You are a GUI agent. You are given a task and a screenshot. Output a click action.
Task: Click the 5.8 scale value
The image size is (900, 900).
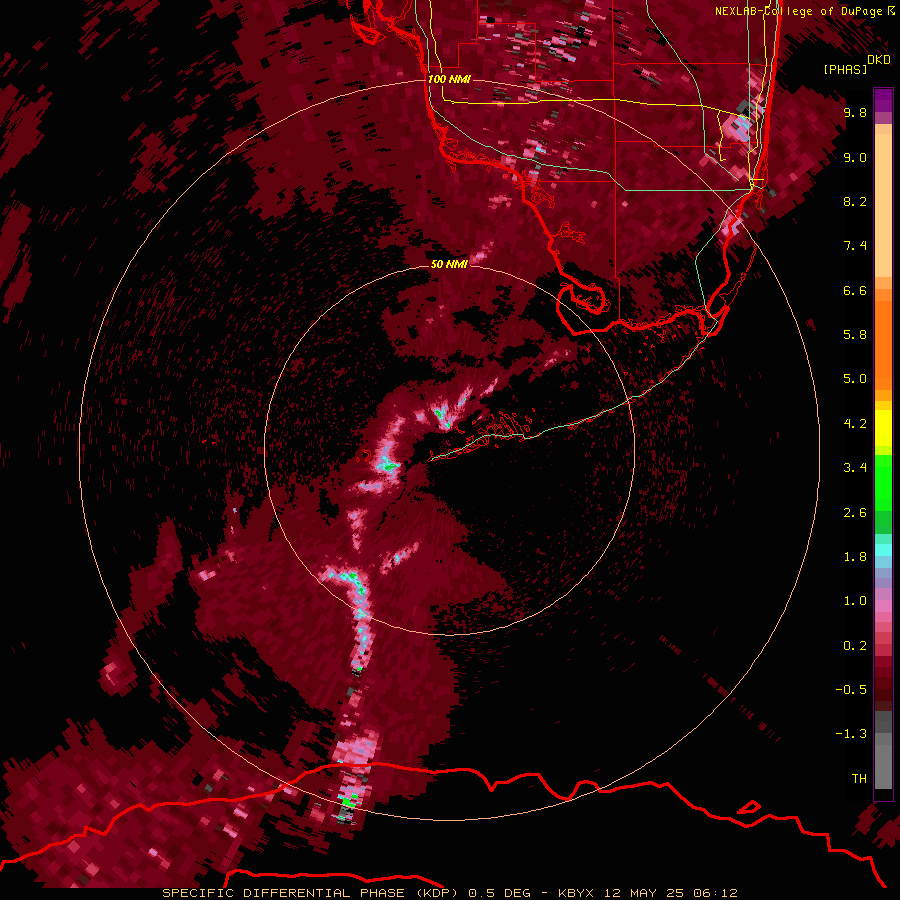[x=855, y=335]
